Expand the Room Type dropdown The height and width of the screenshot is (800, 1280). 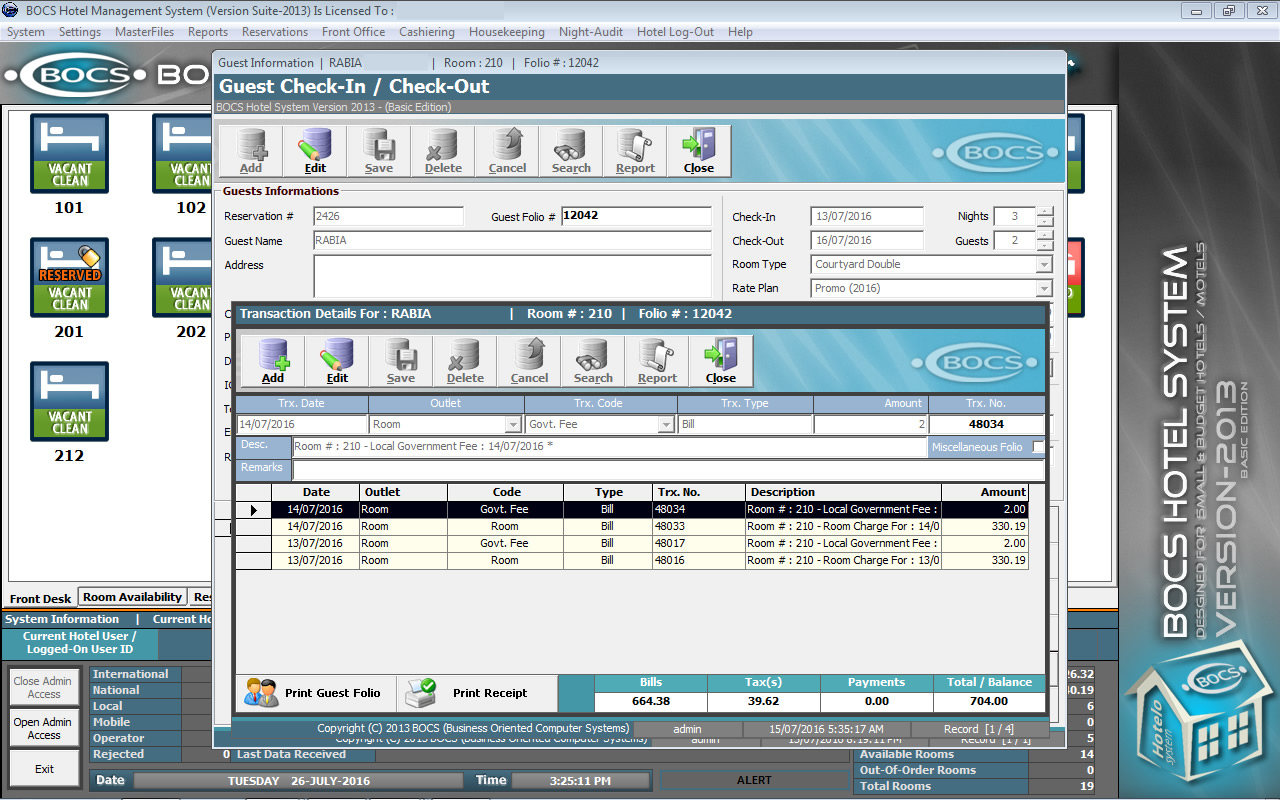1044,265
